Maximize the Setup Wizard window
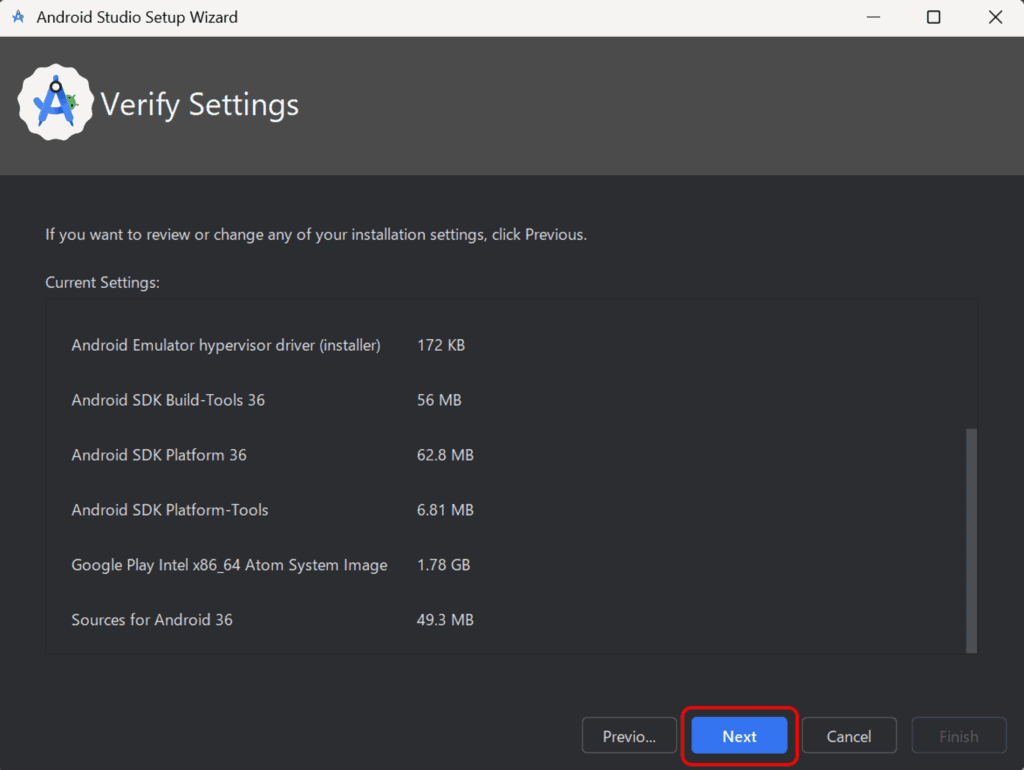Screen dimensions: 1024x770 click(934, 17)
